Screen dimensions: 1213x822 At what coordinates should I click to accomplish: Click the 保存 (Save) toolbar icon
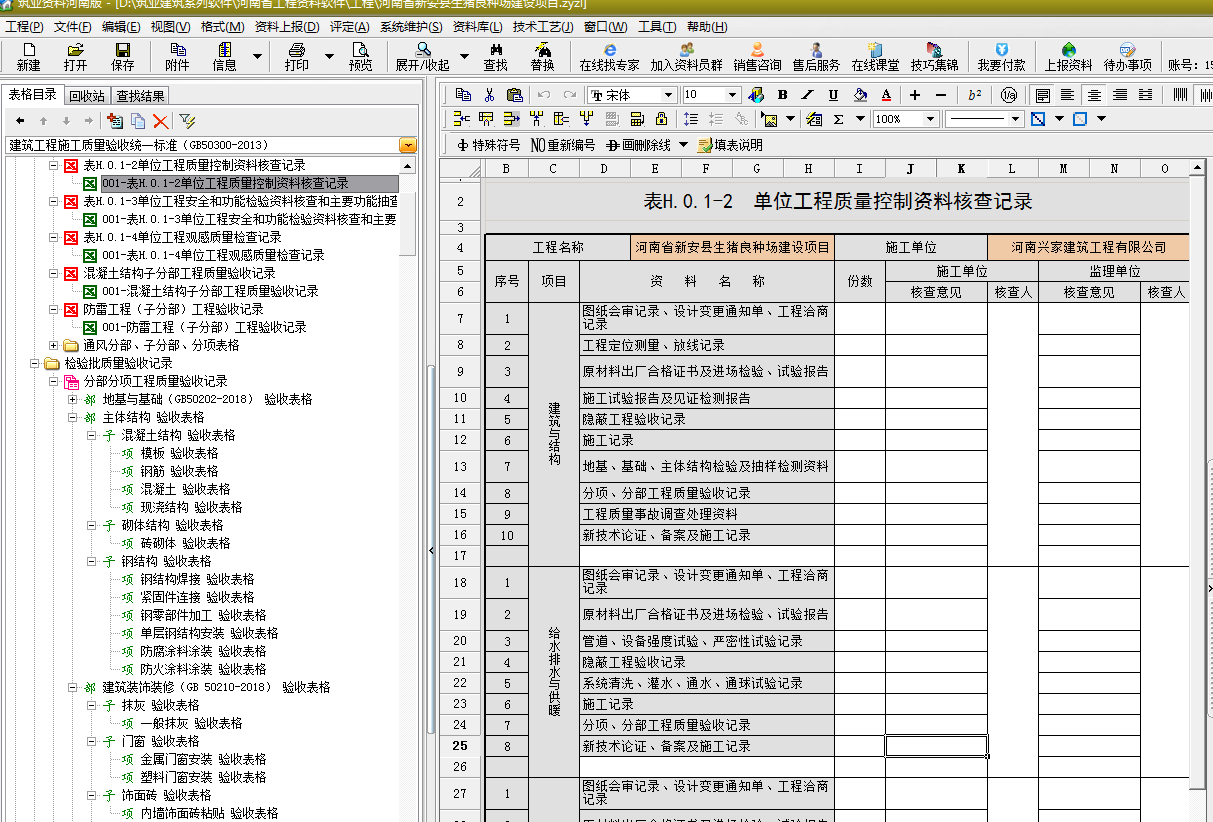click(x=123, y=56)
